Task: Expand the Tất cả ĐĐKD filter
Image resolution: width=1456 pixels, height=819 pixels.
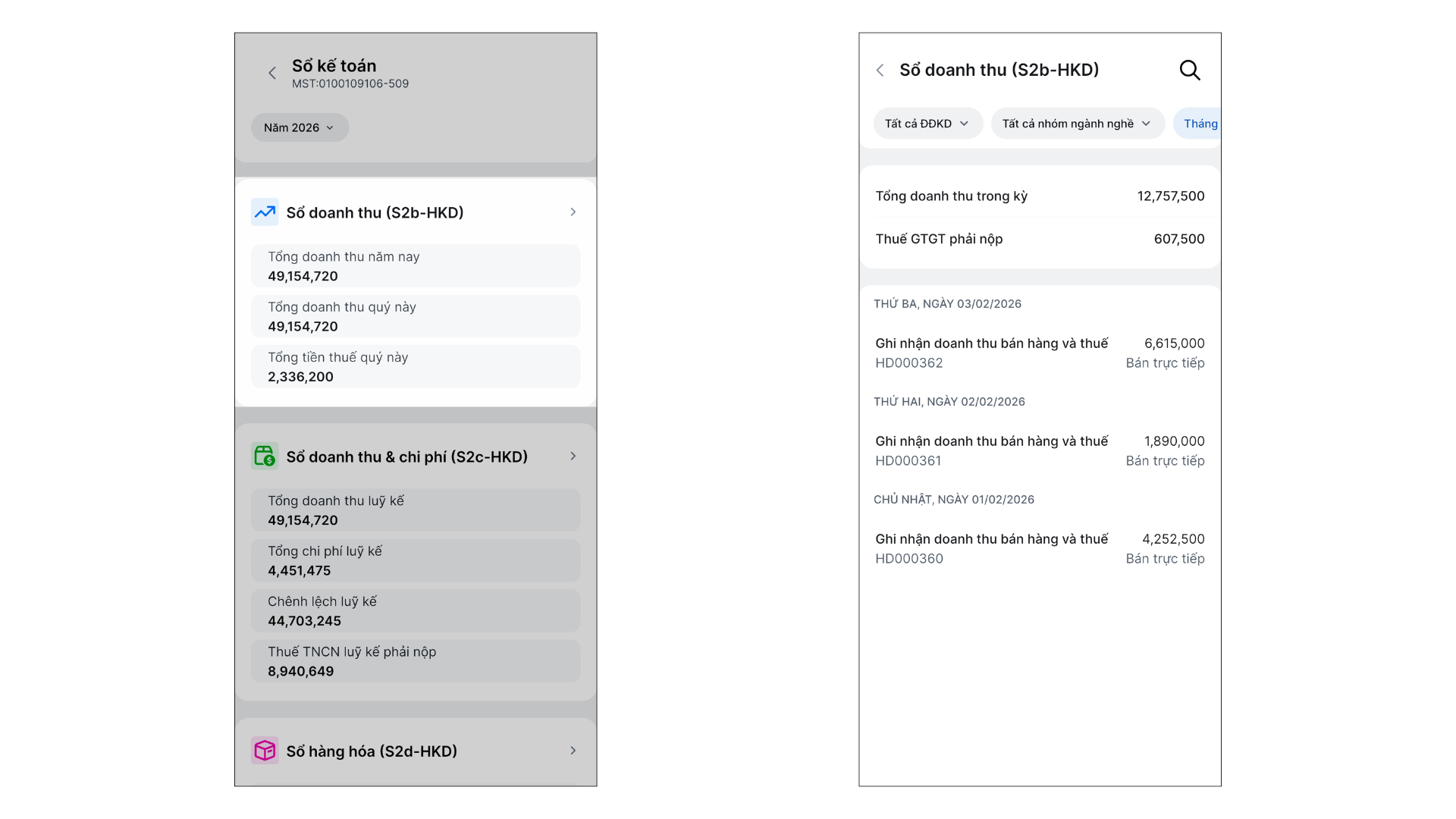Action: [x=927, y=124]
